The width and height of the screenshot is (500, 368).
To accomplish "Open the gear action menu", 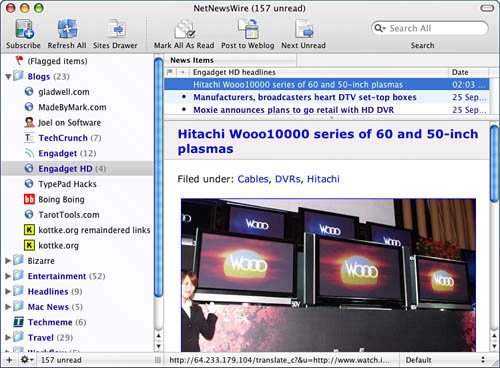I will click(26, 360).
